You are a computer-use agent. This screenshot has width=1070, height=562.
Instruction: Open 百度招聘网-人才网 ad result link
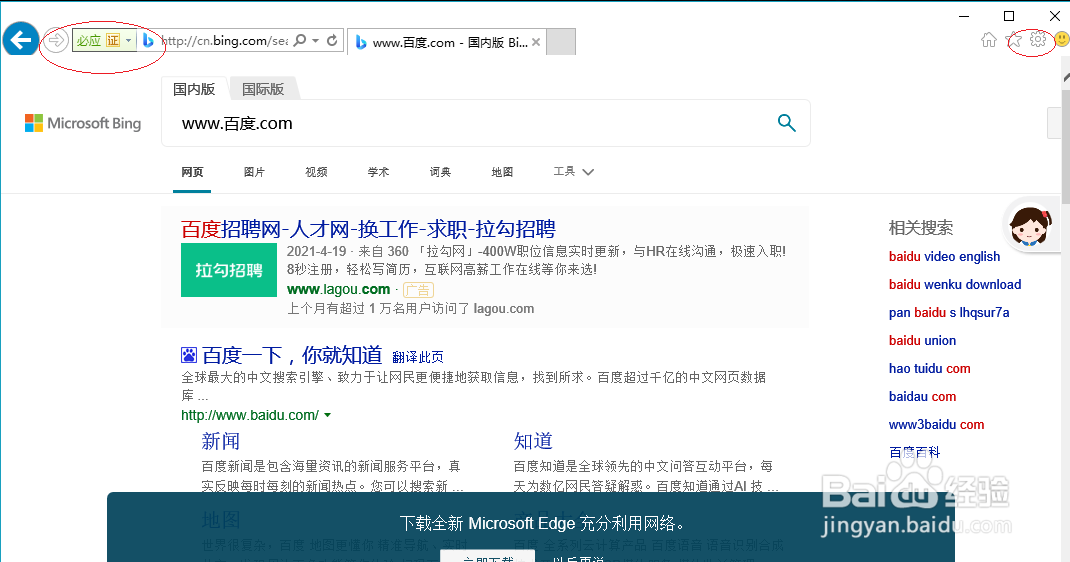coord(368,229)
